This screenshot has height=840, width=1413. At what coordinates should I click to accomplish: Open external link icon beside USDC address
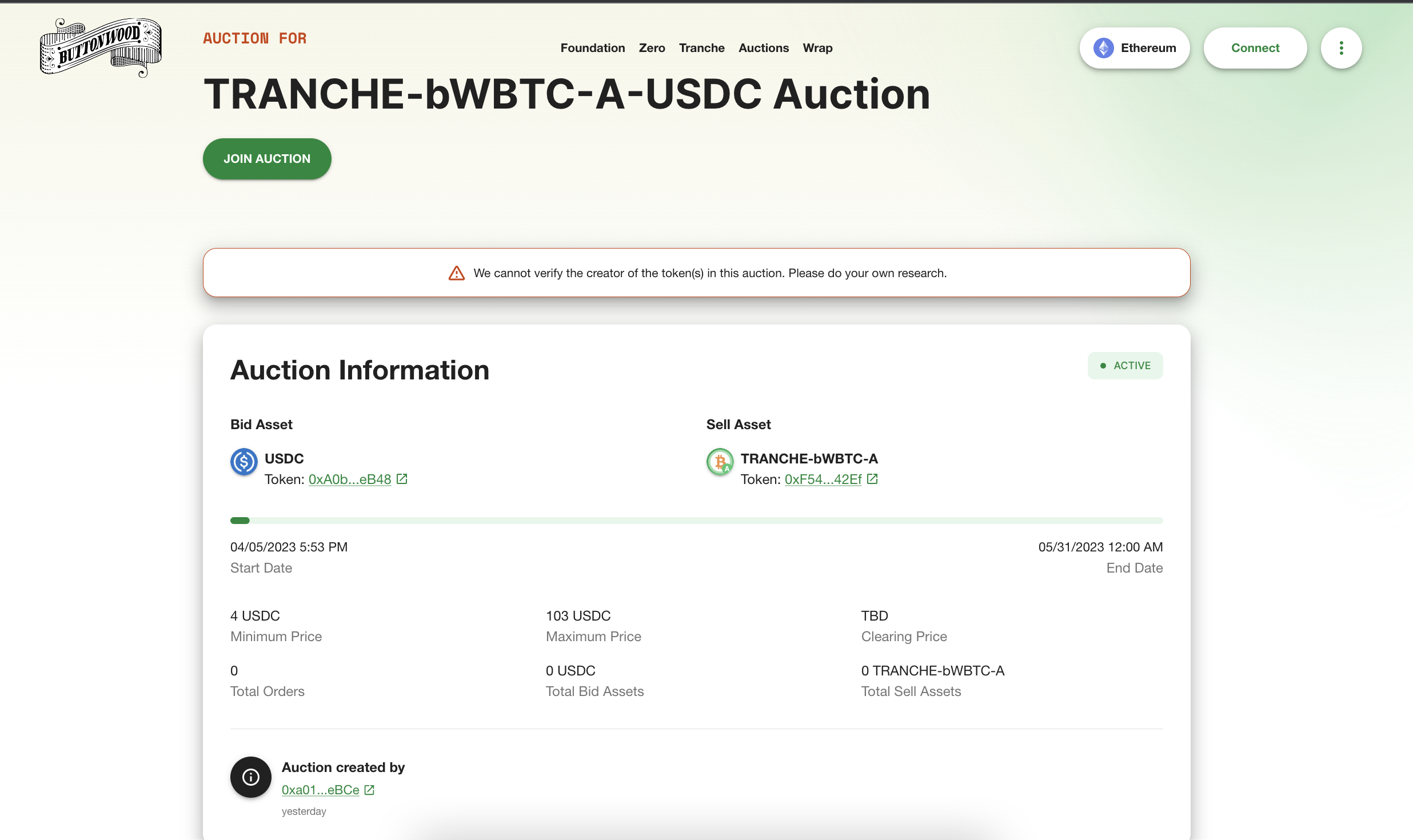(x=402, y=479)
